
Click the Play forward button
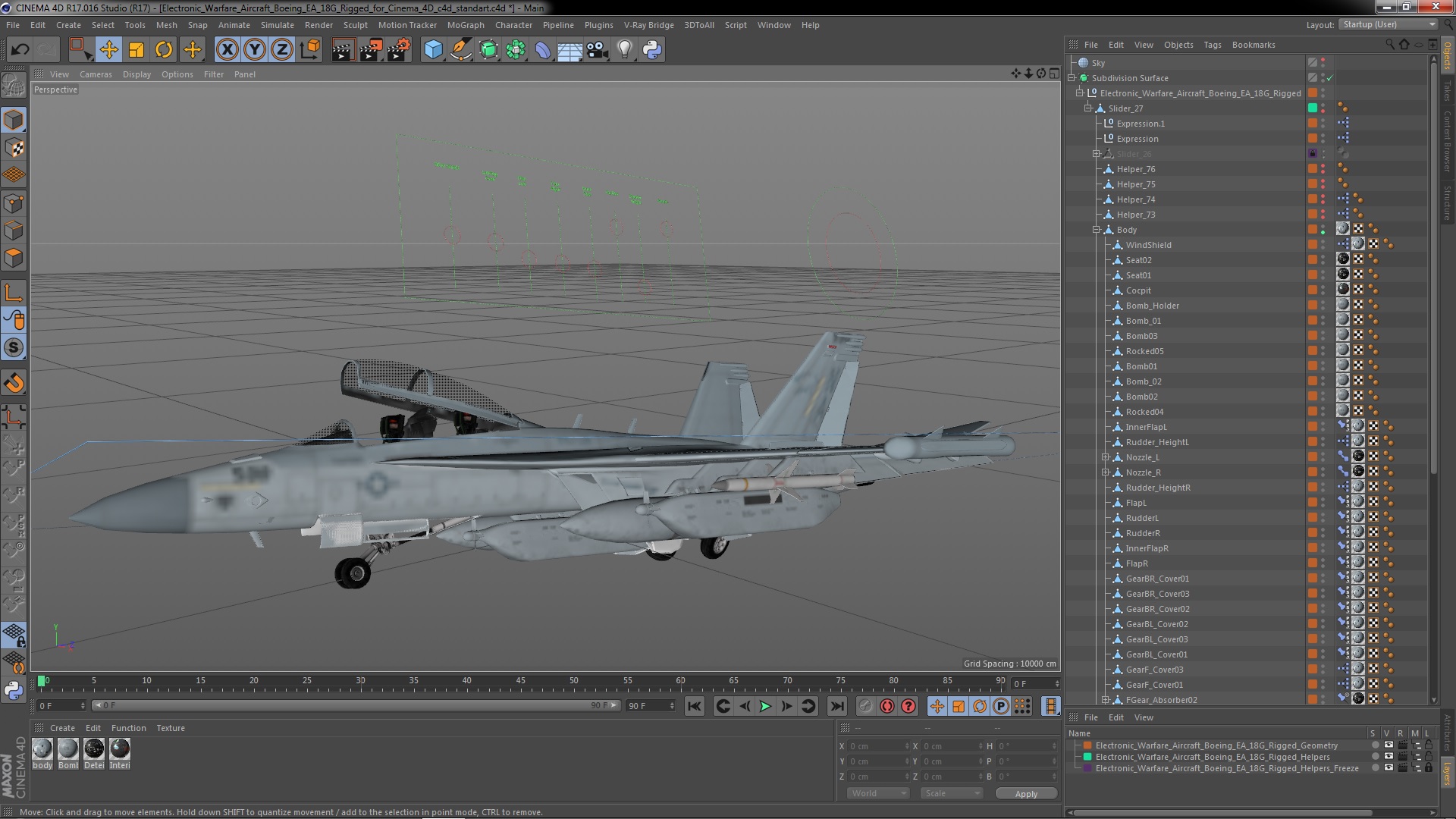pos(765,706)
